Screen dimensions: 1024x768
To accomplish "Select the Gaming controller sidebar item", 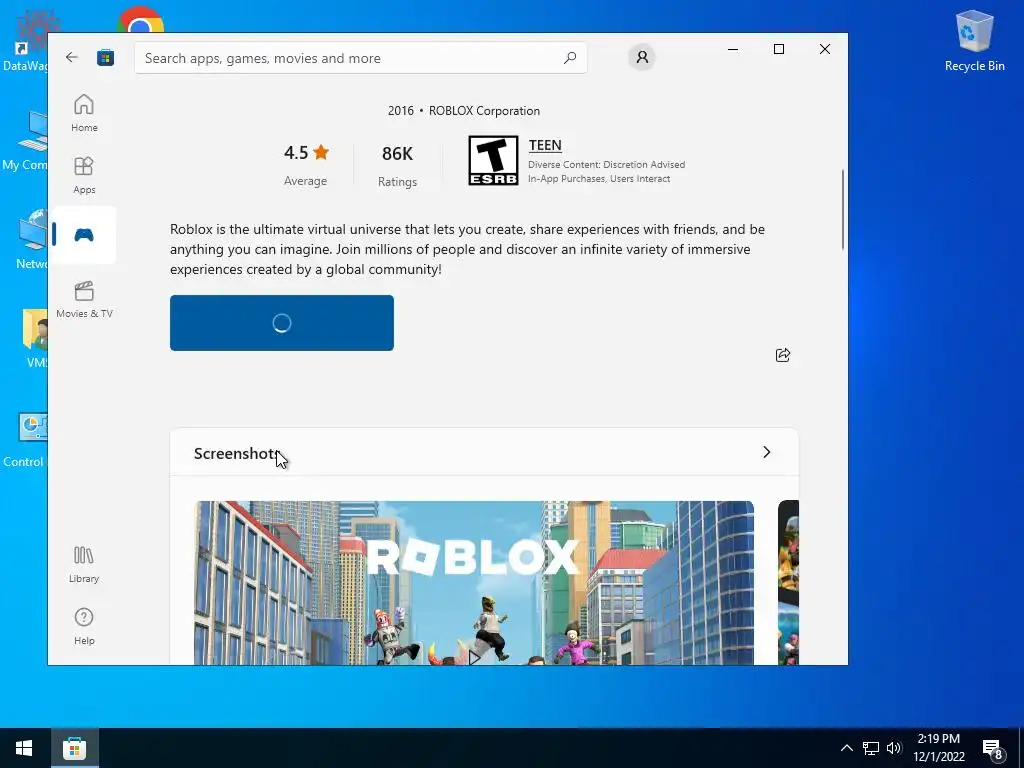I will tap(84, 235).
